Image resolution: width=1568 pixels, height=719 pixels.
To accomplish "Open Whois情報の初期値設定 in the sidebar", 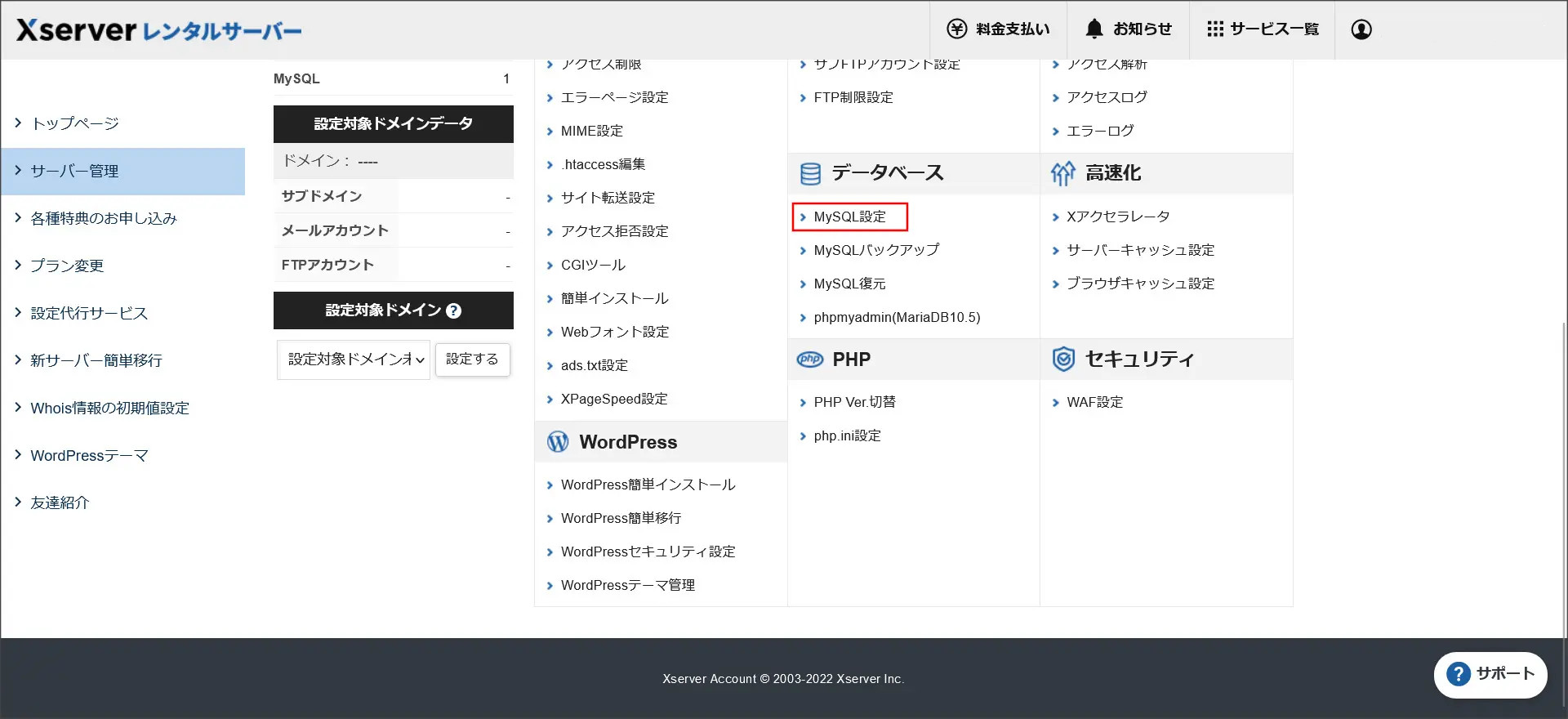I will [109, 409].
